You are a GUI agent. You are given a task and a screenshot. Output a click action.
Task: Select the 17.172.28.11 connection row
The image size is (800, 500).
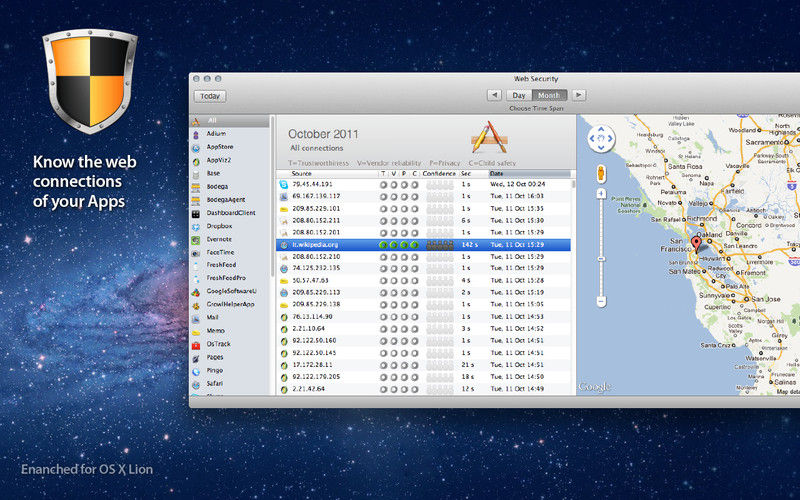pyautogui.click(x=423, y=365)
